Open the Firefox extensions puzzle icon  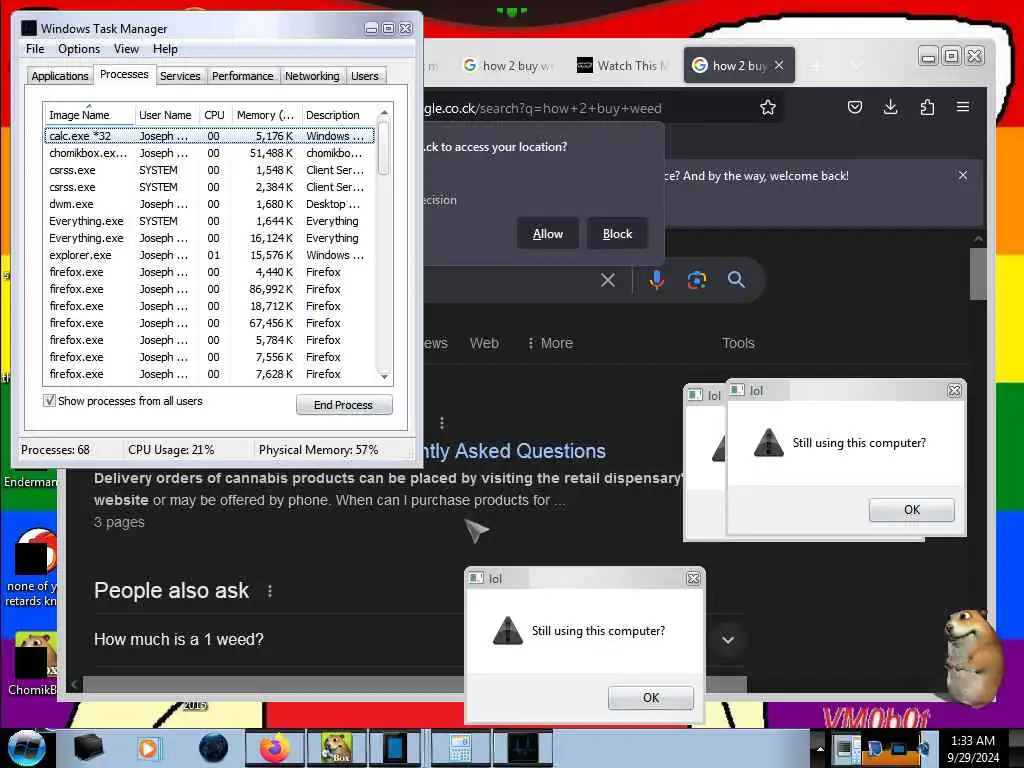[927, 107]
